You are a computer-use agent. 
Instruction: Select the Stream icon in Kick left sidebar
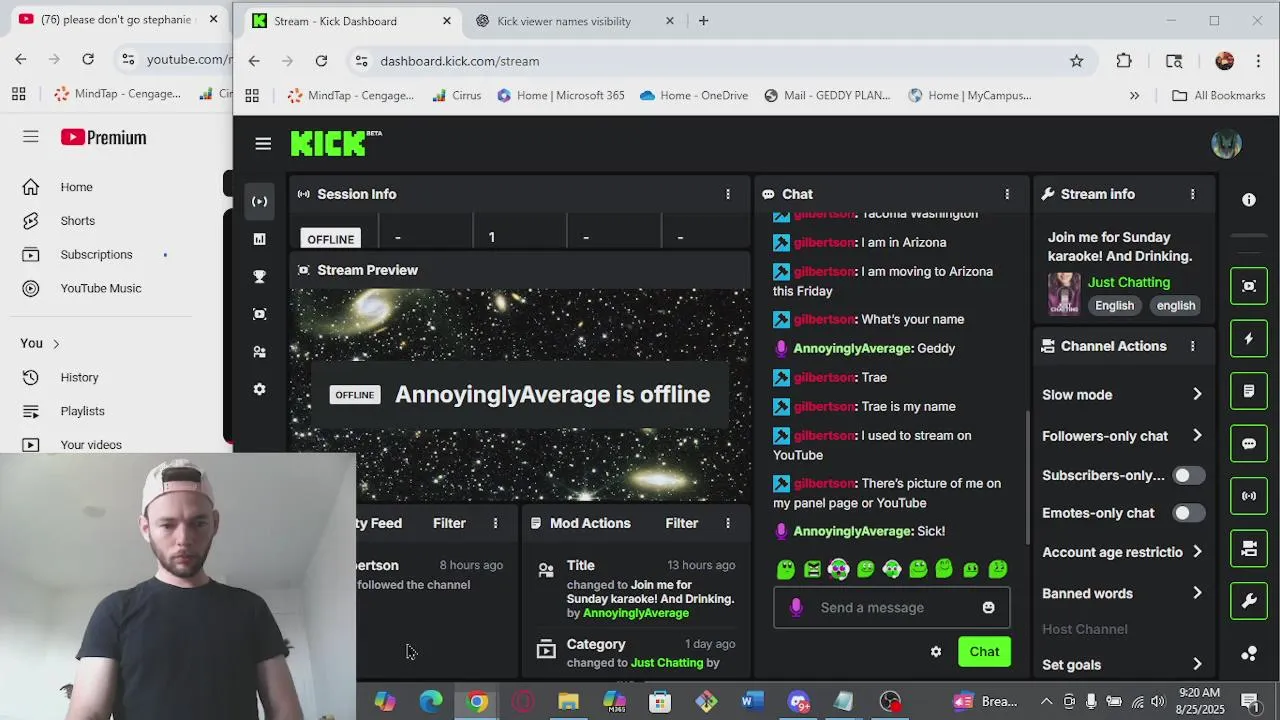(x=260, y=201)
